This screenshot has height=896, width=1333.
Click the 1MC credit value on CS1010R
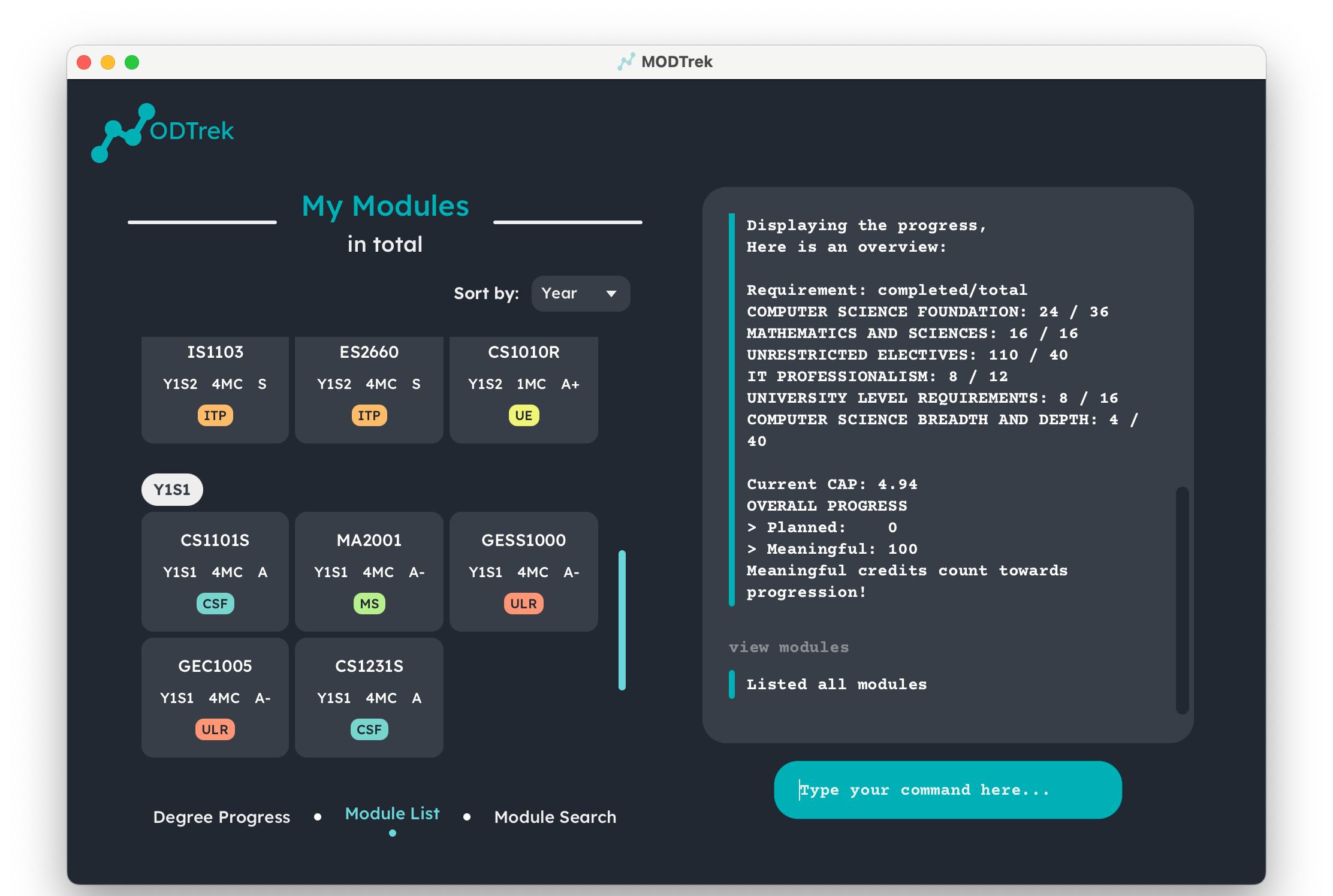point(531,384)
